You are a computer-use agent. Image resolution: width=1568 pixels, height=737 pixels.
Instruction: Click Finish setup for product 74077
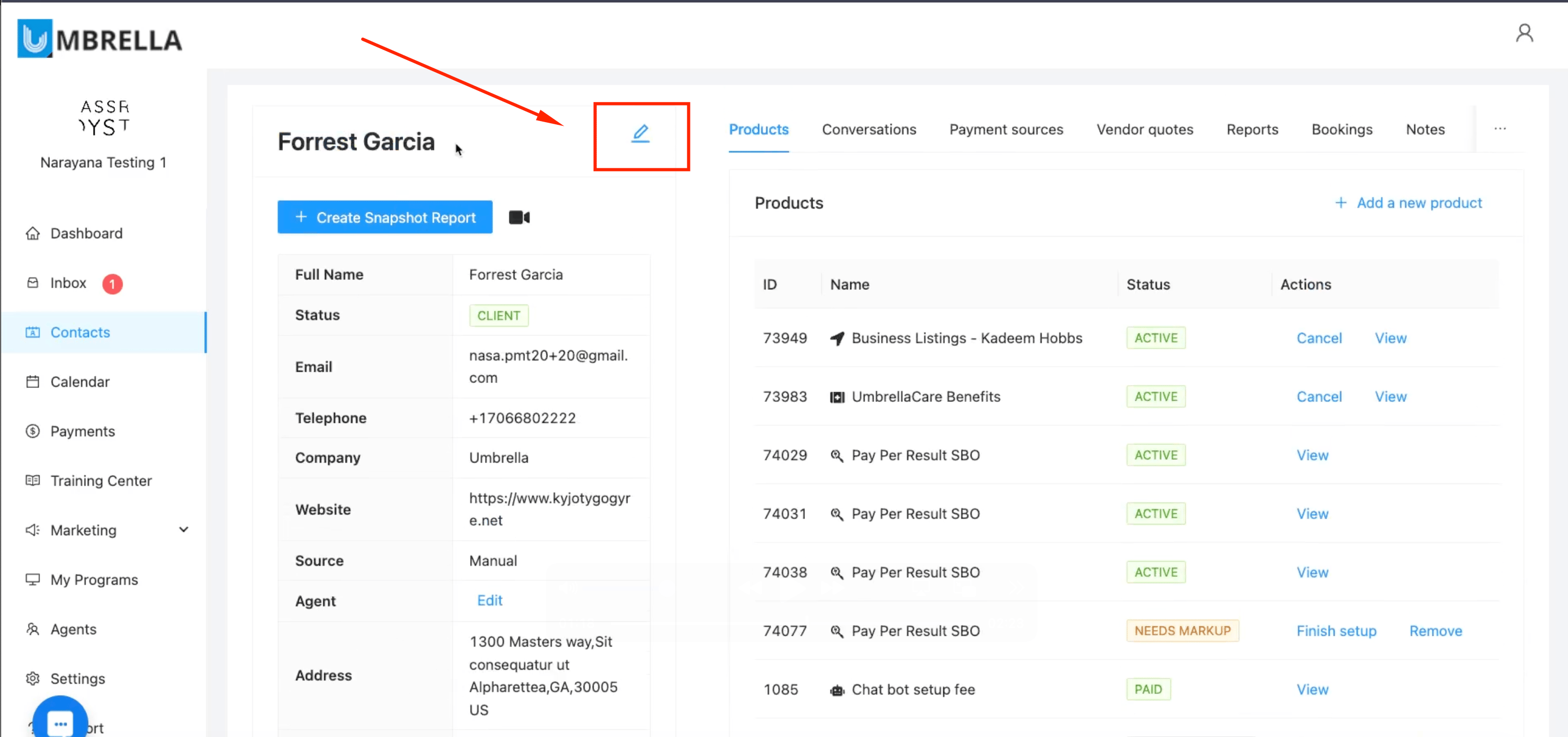tap(1336, 631)
